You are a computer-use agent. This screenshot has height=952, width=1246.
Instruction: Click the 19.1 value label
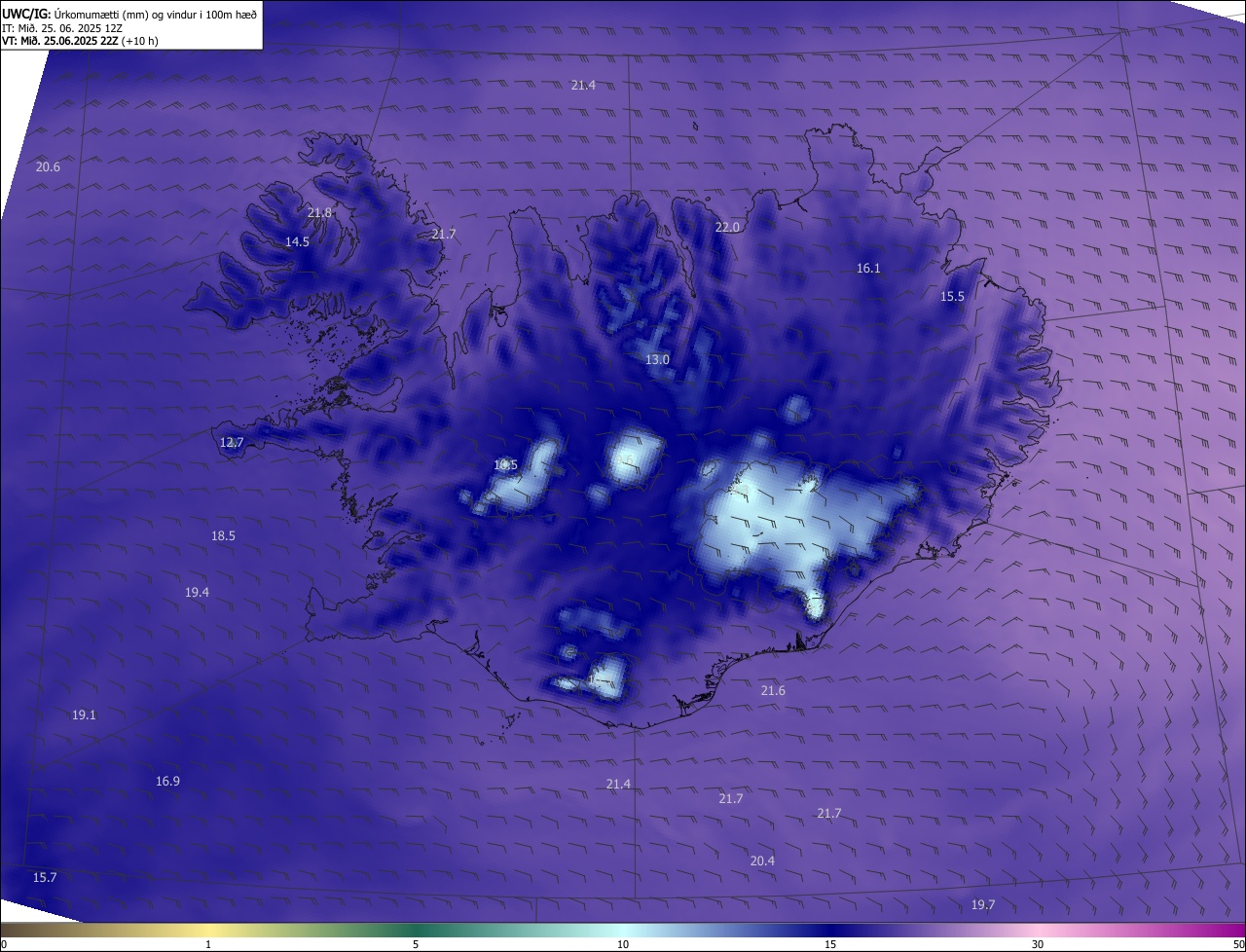coord(84,715)
